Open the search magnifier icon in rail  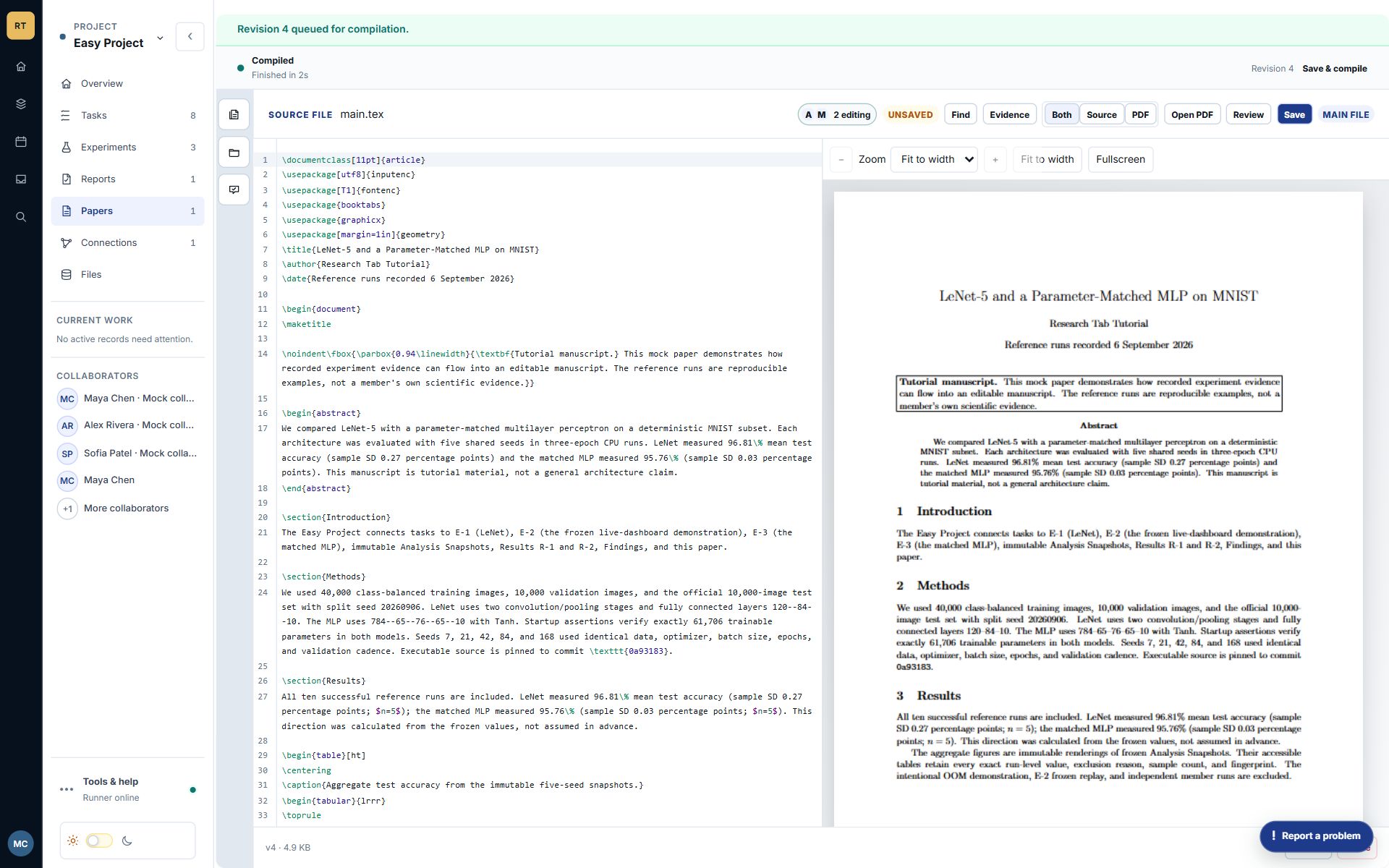coord(21,217)
